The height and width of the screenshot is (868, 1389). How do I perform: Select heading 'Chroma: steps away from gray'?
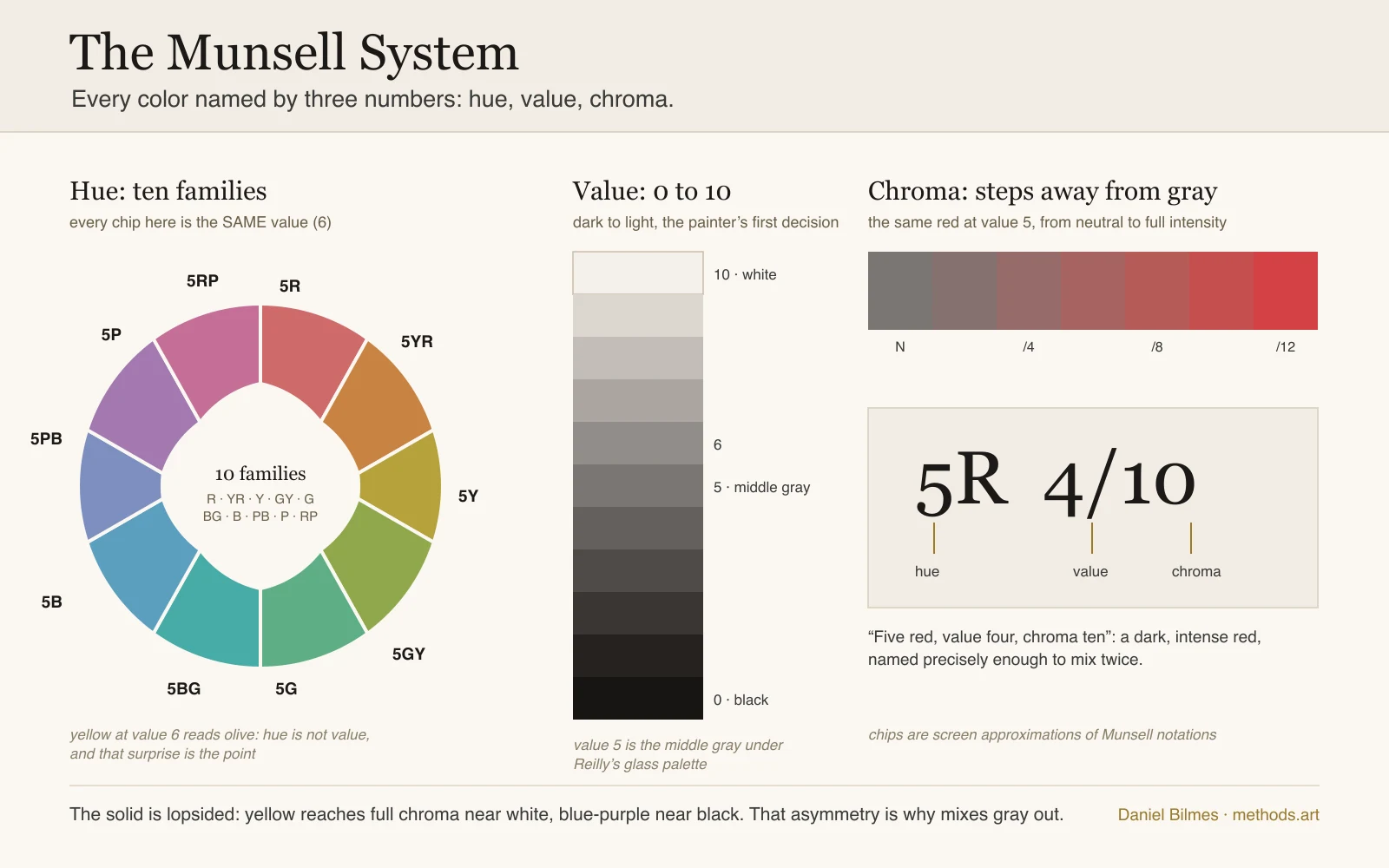tap(1043, 191)
